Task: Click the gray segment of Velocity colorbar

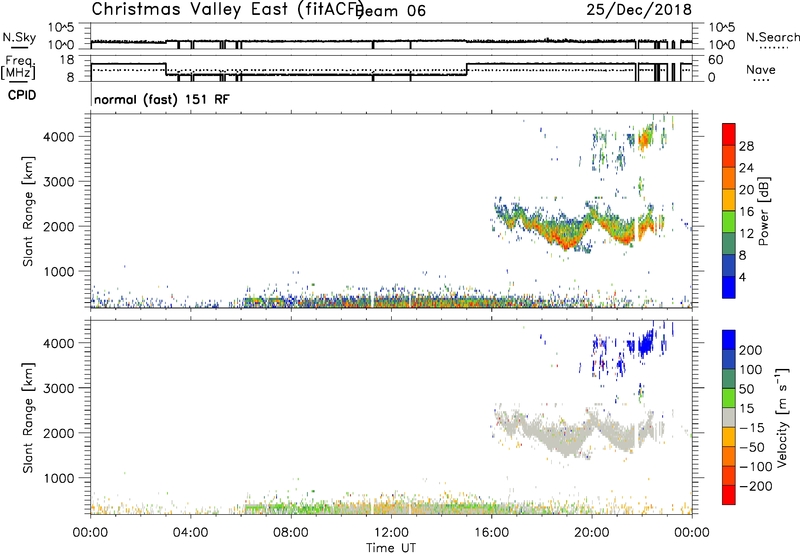Action: (x=729, y=417)
